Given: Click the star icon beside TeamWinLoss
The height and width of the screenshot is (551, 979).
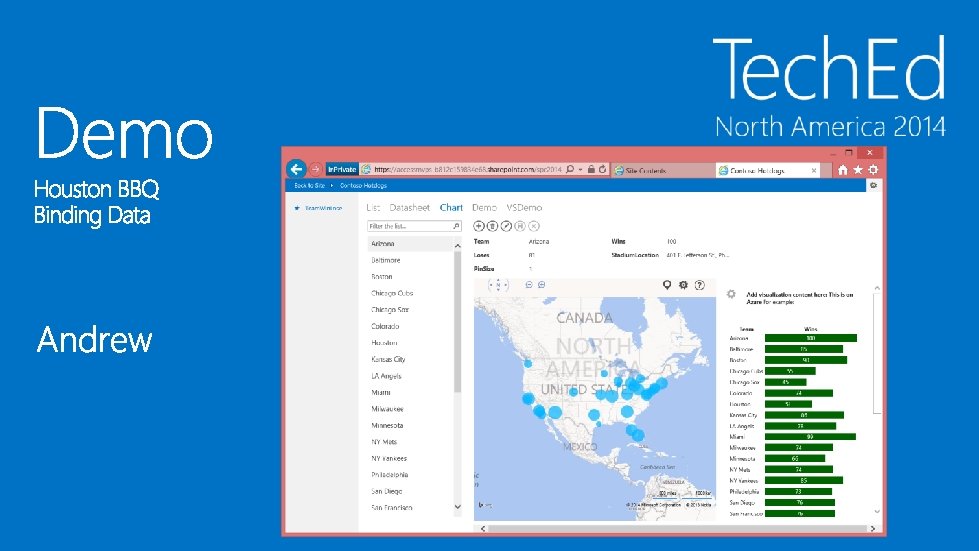Looking at the screenshot, I should [297, 208].
